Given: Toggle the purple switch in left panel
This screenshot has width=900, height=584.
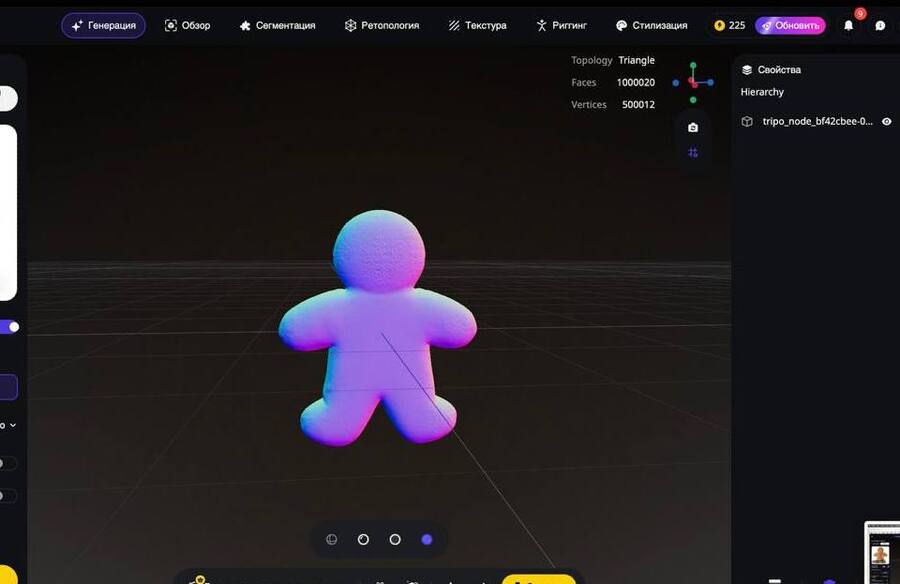Looking at the screenshot, I should pyautogui.click(x=9, y=327).
